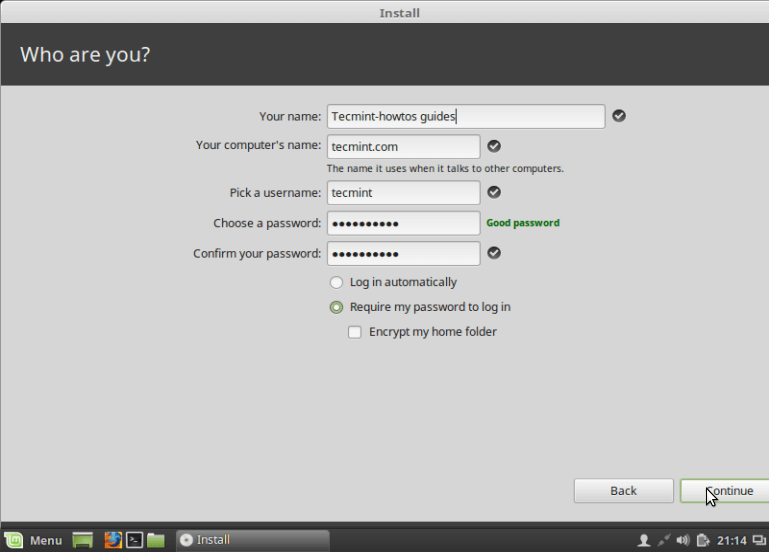Focus the Pick a username field
This screenshot has height=552, width=769.
pyautogui.click(x=404, y=193)
